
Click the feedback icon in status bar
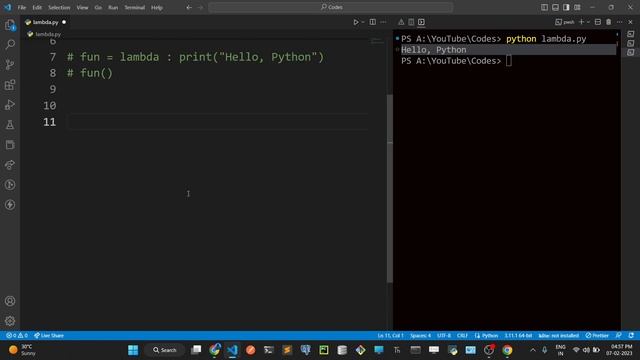point(619,336)
